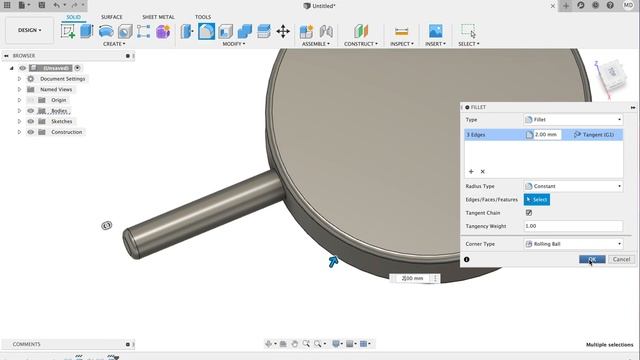
Task: Open the Radius Type Constant dropdown
Action: (x=573, y=186)
